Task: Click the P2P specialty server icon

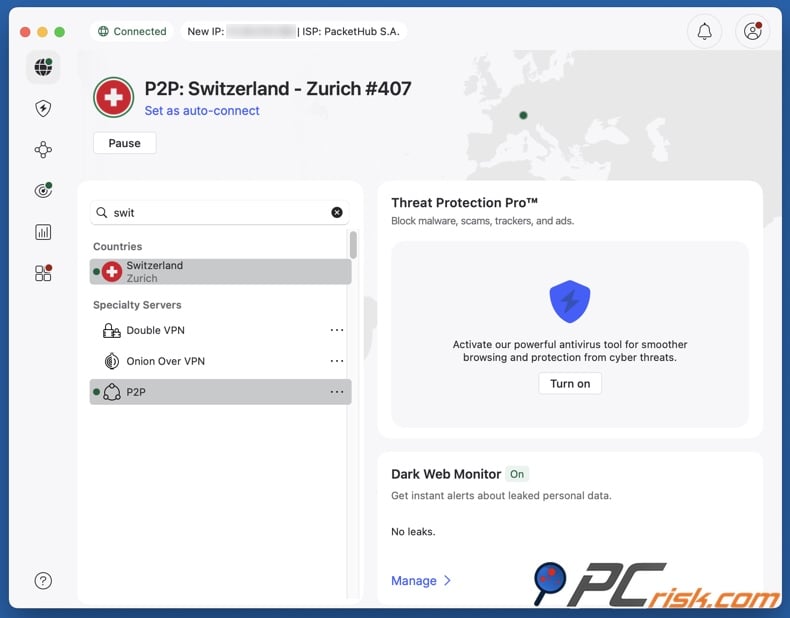Action: click(x=111, y=392)
